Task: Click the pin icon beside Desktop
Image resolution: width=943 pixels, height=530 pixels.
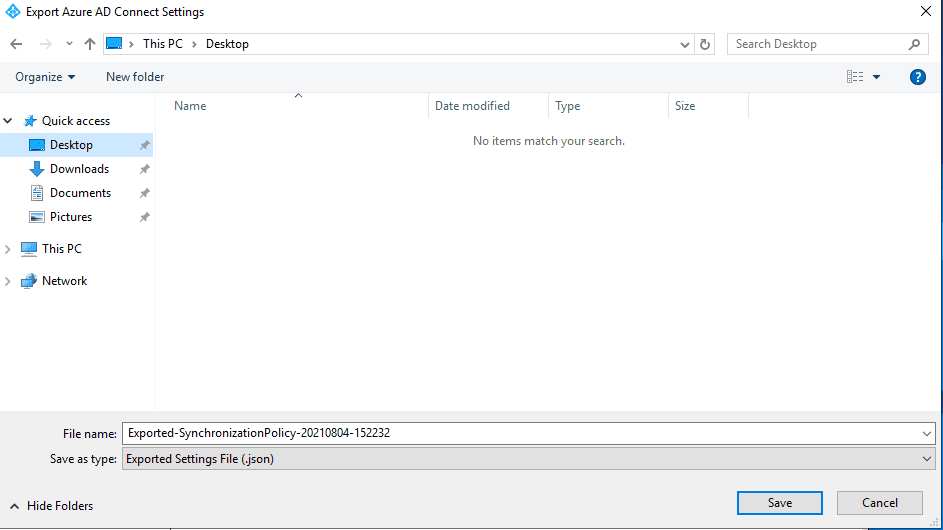Action: [144, 145]
